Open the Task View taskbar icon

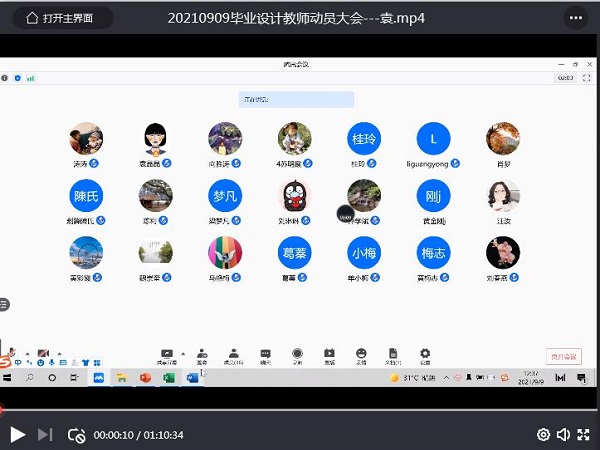(74, 378)
